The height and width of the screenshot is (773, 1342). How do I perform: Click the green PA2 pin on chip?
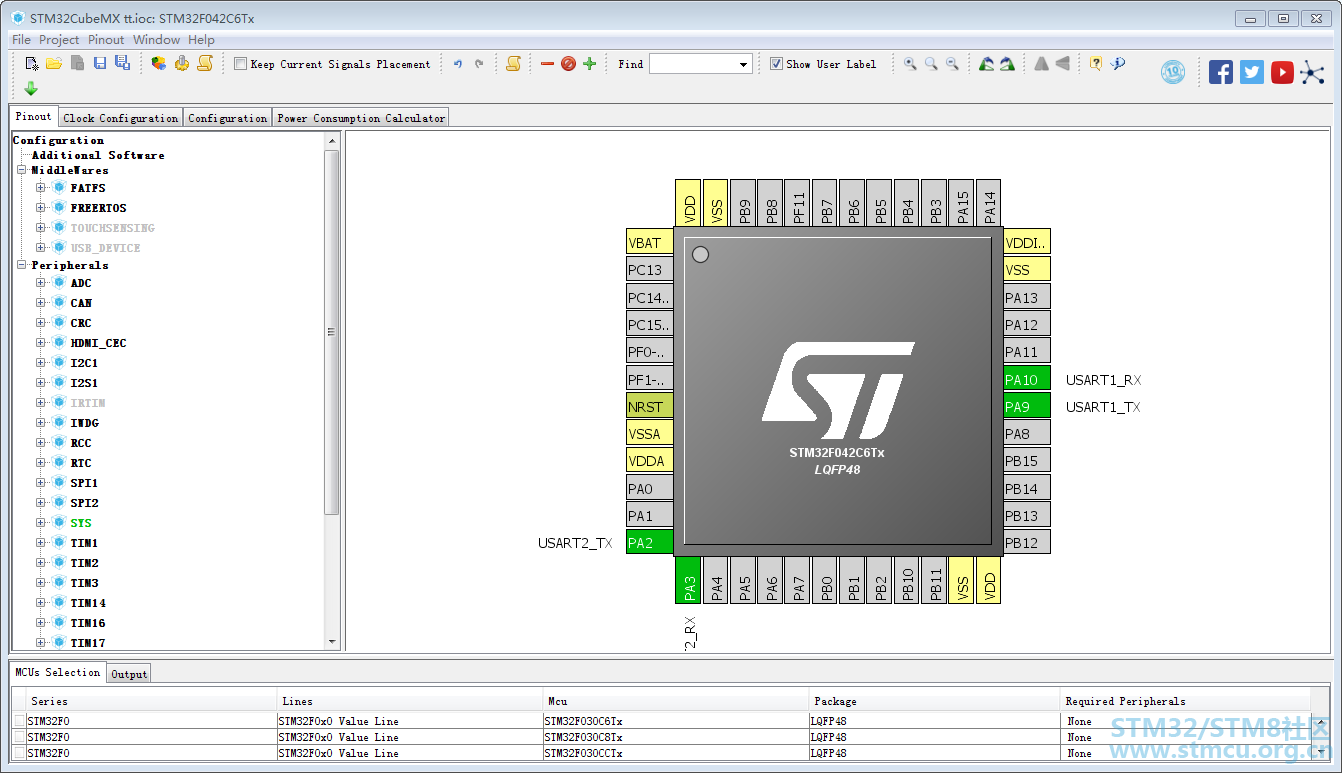pyautogui.click(x=650, y=542)
